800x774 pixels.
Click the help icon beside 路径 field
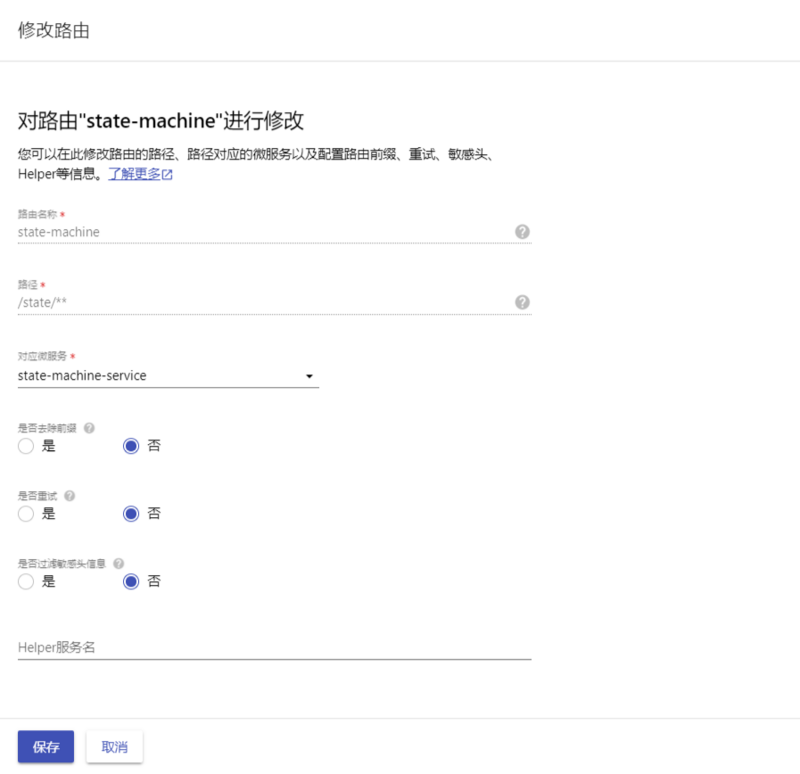coord(522,302)
